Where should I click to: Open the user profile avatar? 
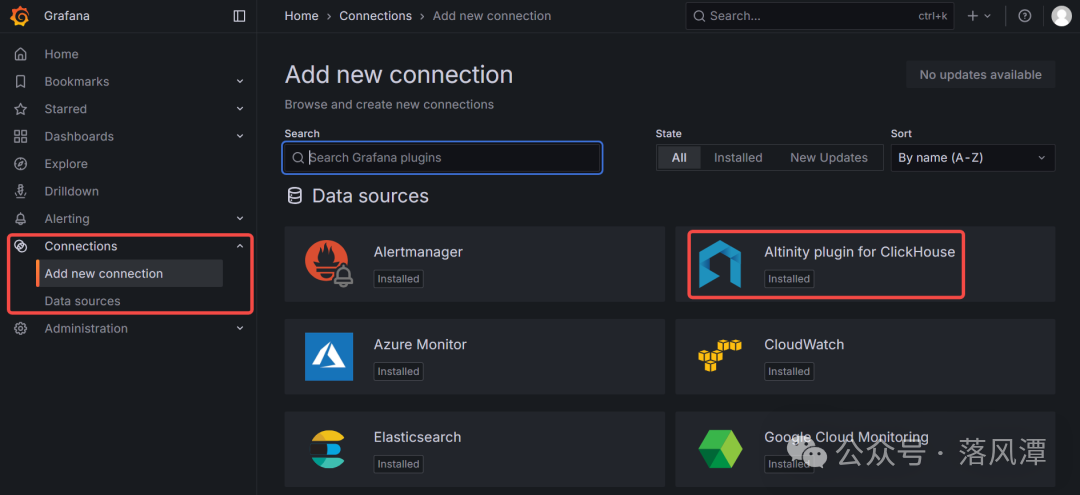pyautogui.click(x=1061, y=16)
